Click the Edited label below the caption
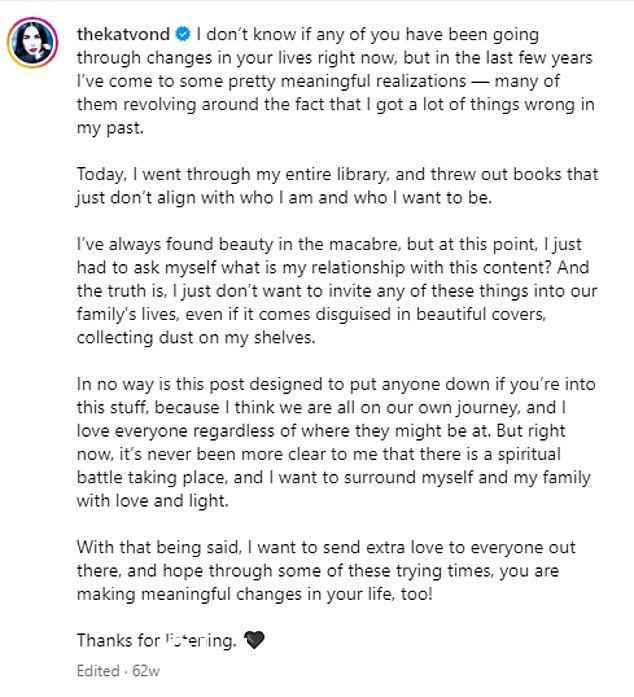Image resolution: width=634 pixels, height=697 pixels. tap(98, 670)
